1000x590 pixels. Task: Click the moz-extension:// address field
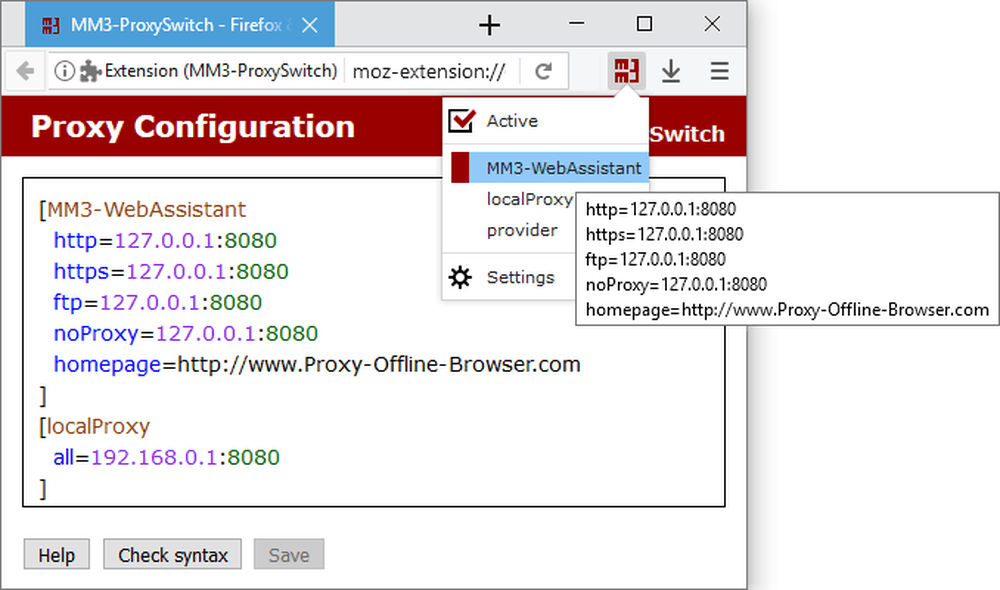coord(431,71)
